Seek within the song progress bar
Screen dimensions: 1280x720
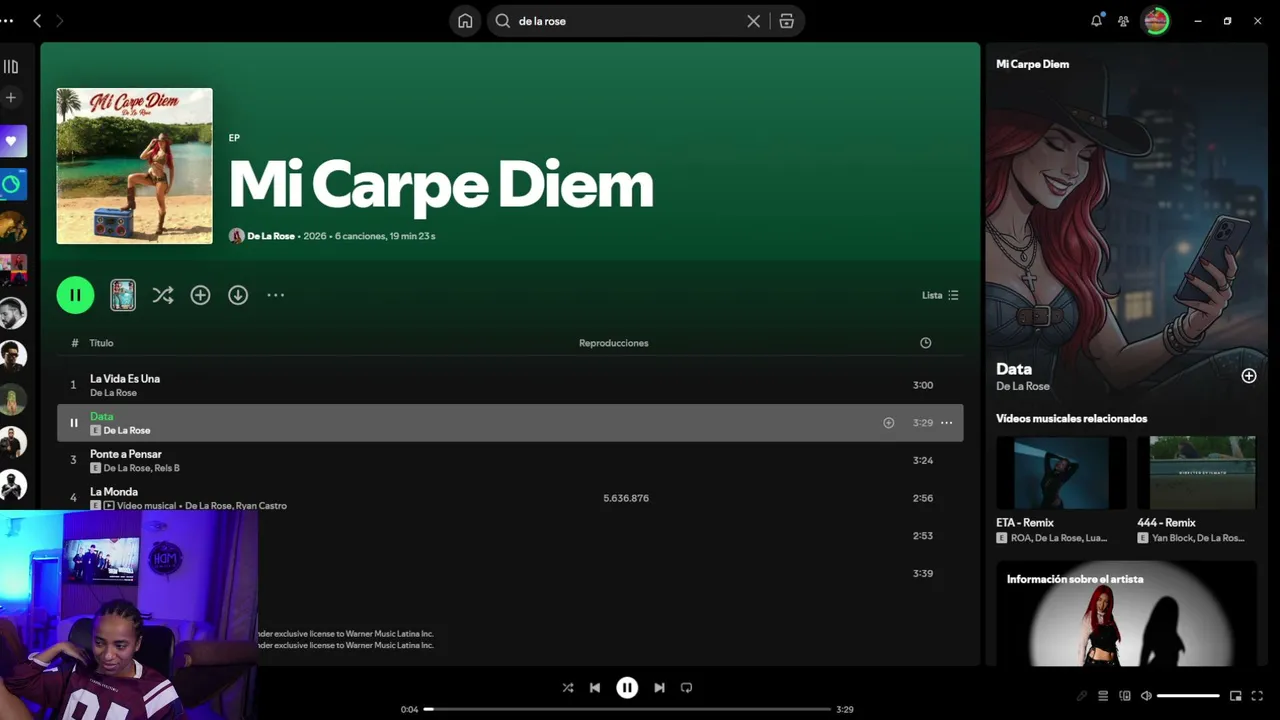pos(627,709)
